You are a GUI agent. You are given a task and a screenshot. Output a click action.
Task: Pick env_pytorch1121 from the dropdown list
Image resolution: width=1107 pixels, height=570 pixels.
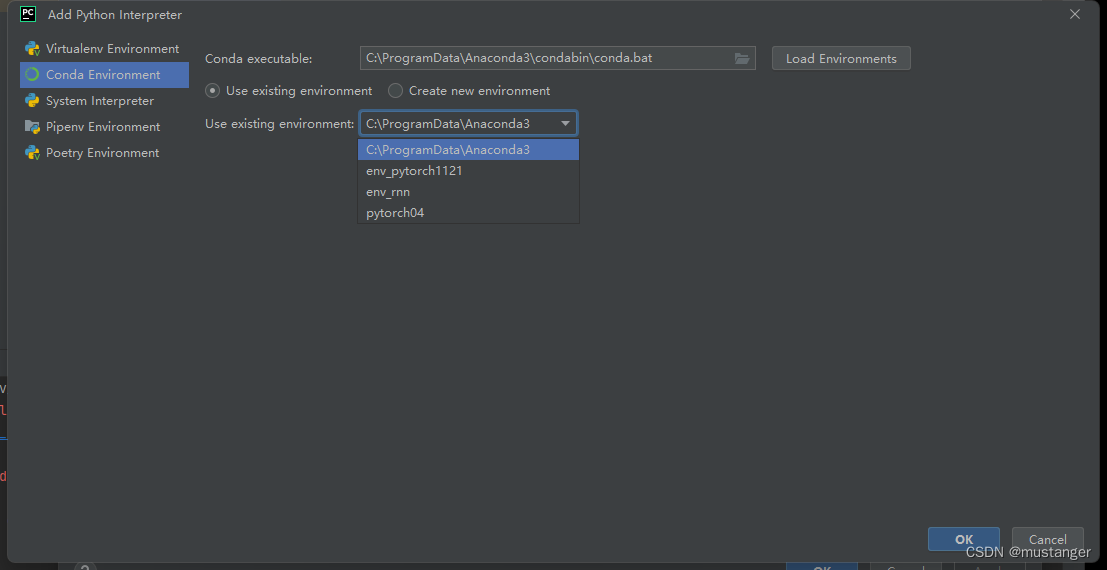468,171
